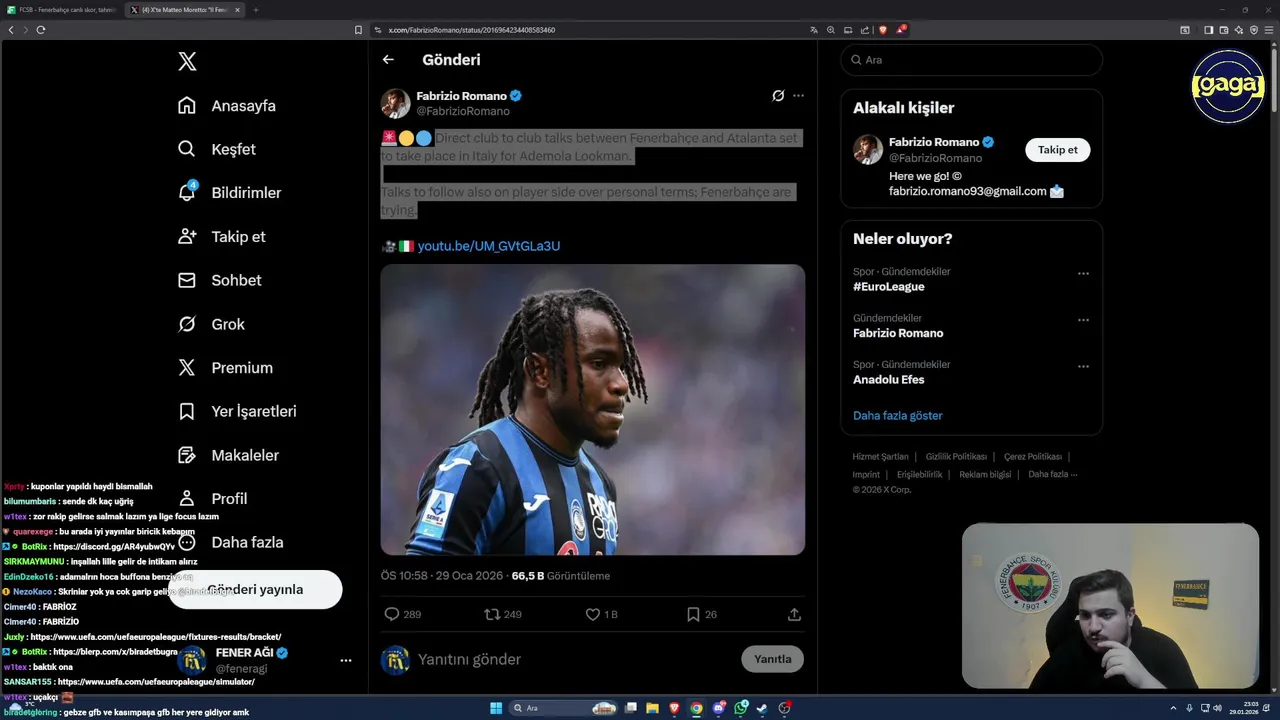1280x720 pixels.
Task: Open Bildirimler notifications
Action: [x=229, y=193]
